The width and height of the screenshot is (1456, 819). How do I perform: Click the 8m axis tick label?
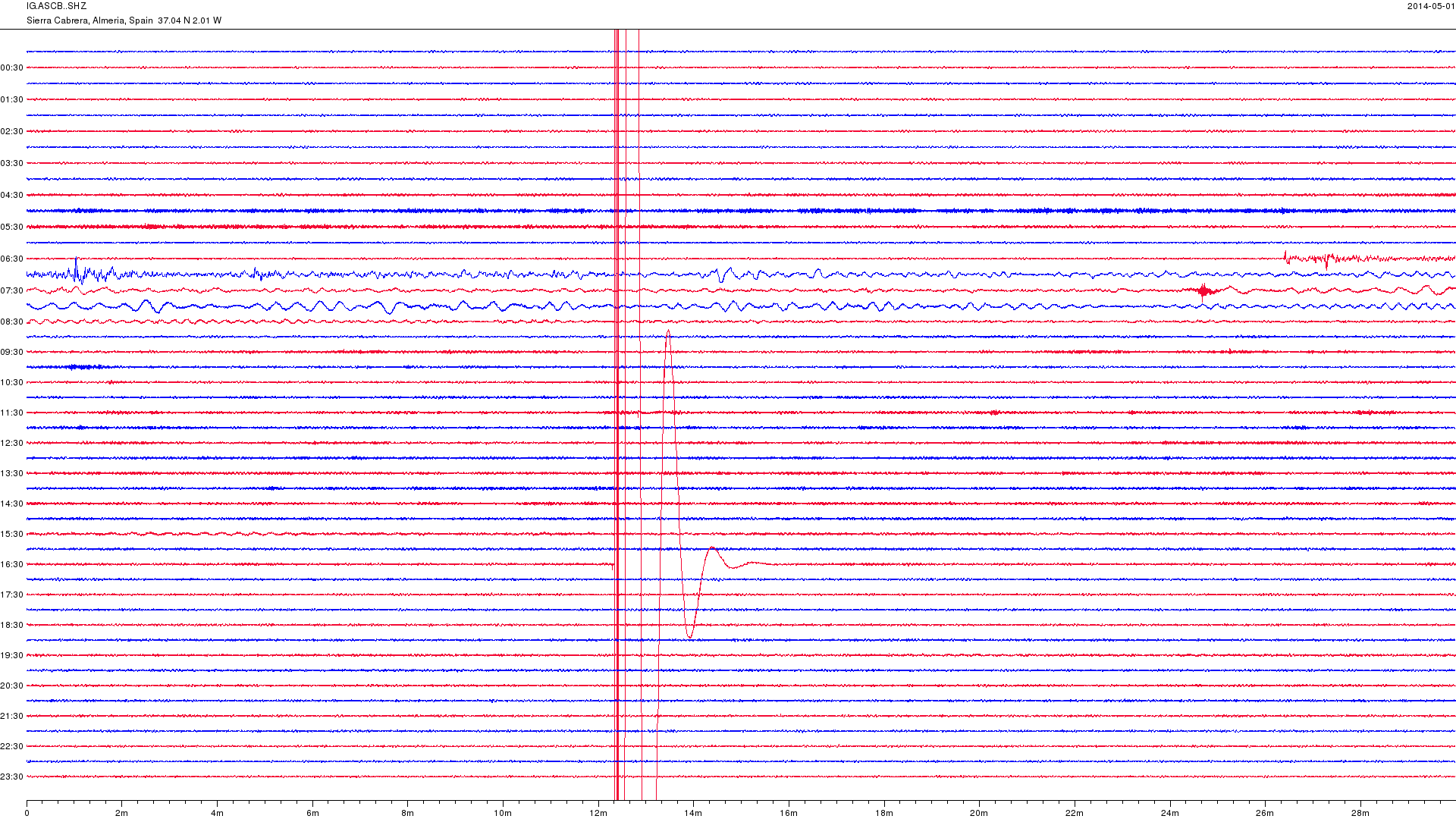(407, 814)
